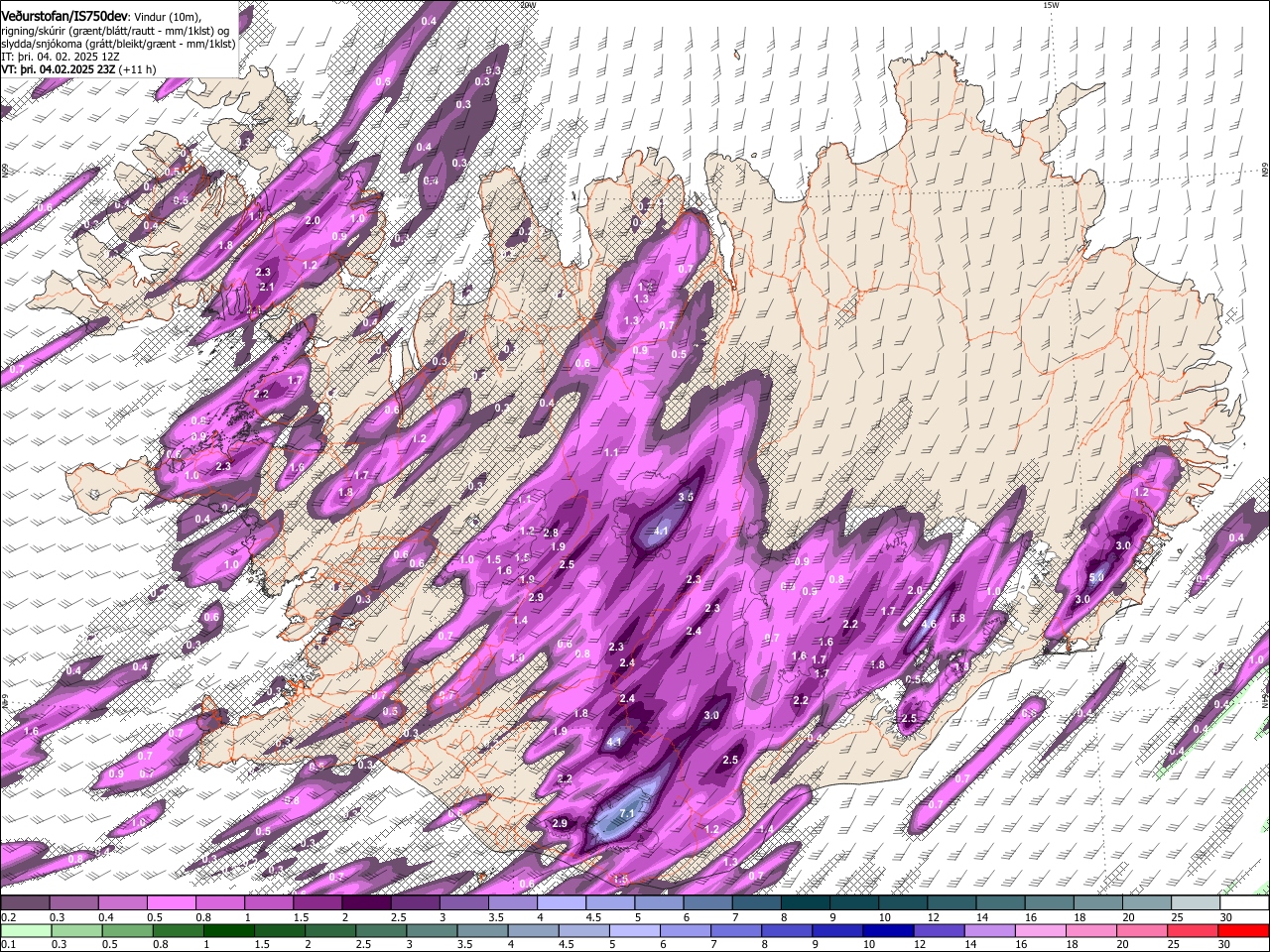Click the darkest purple 2–2.5 swatch in top legend

pos(366,903)
